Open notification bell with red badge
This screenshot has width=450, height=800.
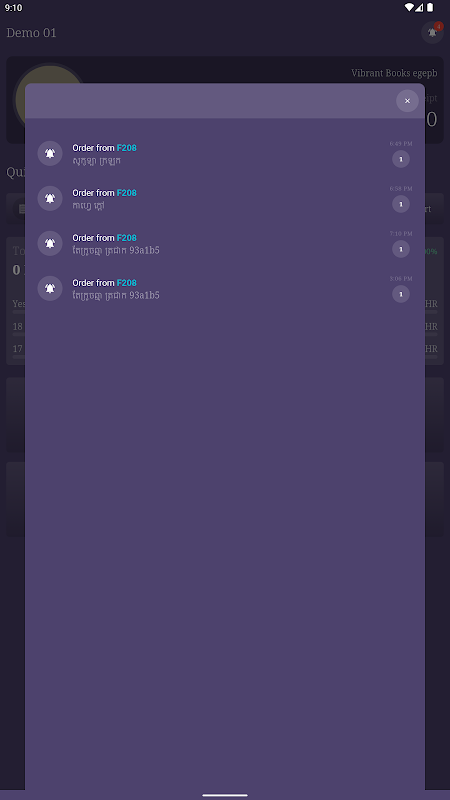(432, 33)
